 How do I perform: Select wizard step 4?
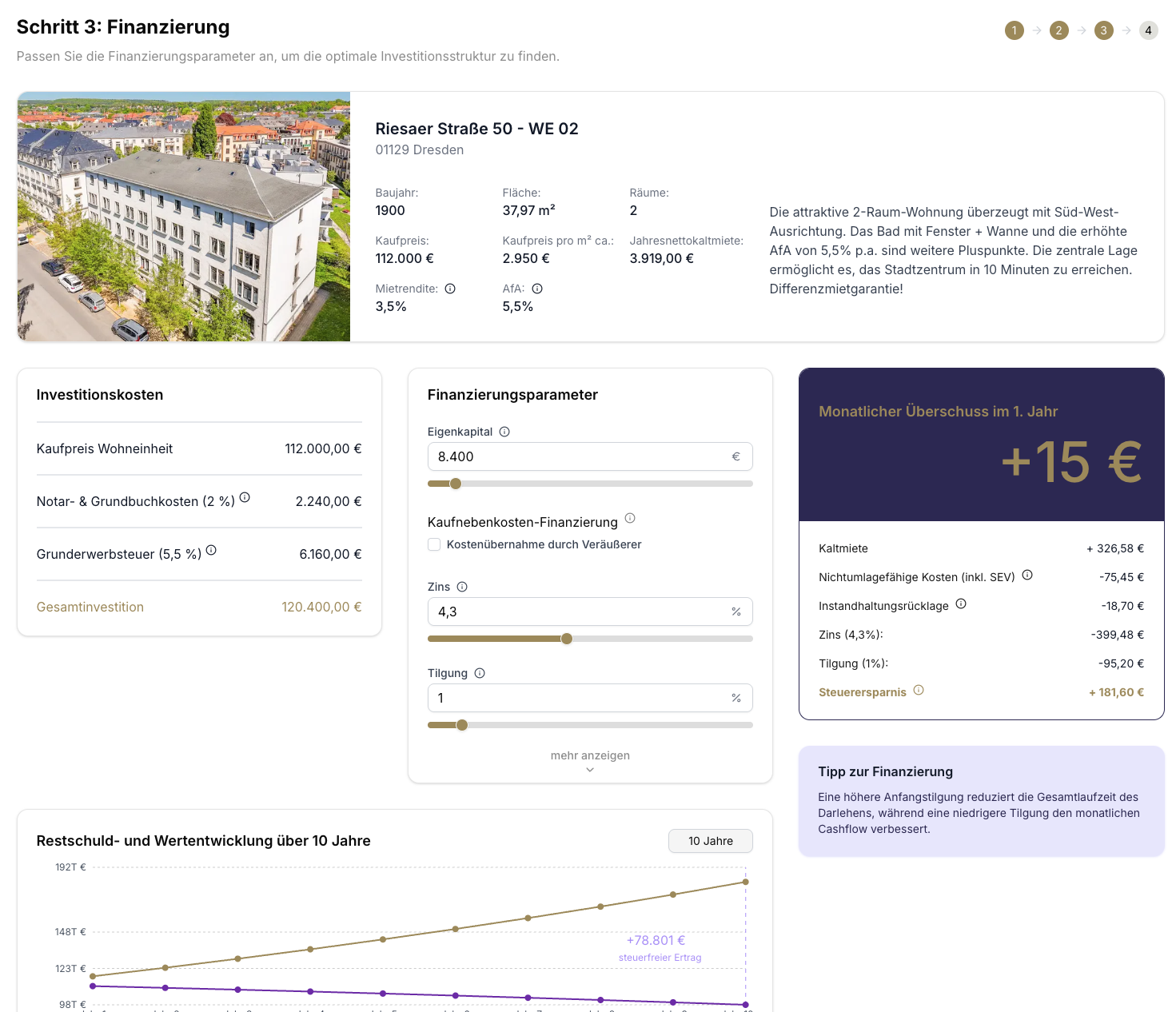(x=1149, y=30)
